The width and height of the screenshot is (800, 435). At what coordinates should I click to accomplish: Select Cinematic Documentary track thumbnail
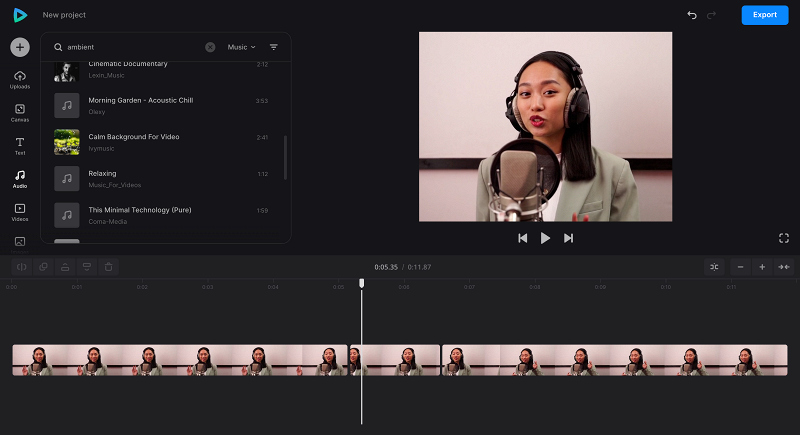tap(67, 72)
